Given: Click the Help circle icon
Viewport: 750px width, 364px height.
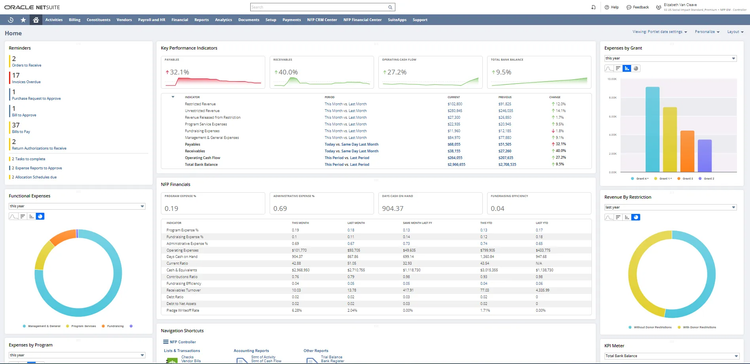Looking at the screenshot, I should coord(607,7).
